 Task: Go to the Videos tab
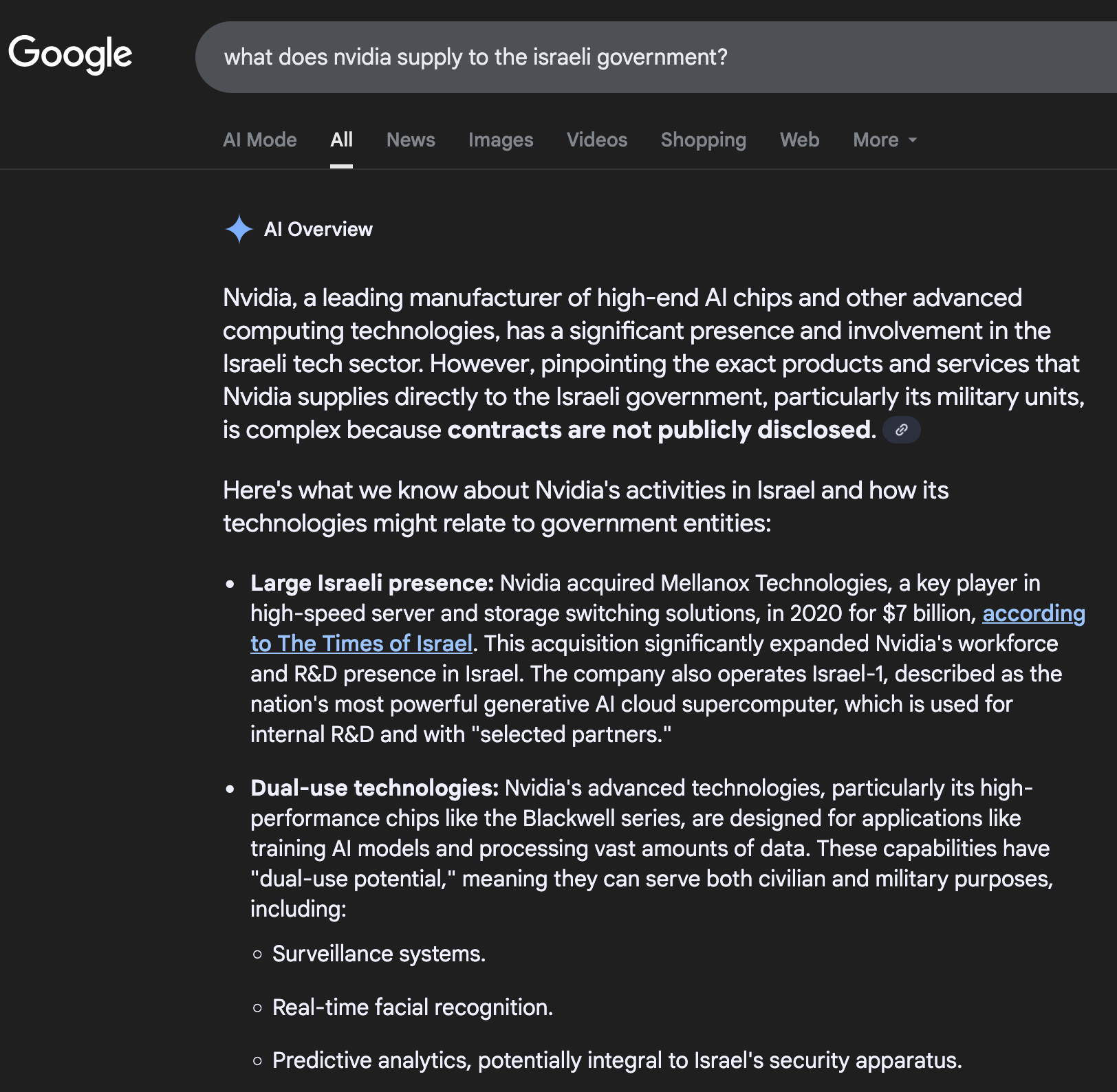[x=596, y=140]
